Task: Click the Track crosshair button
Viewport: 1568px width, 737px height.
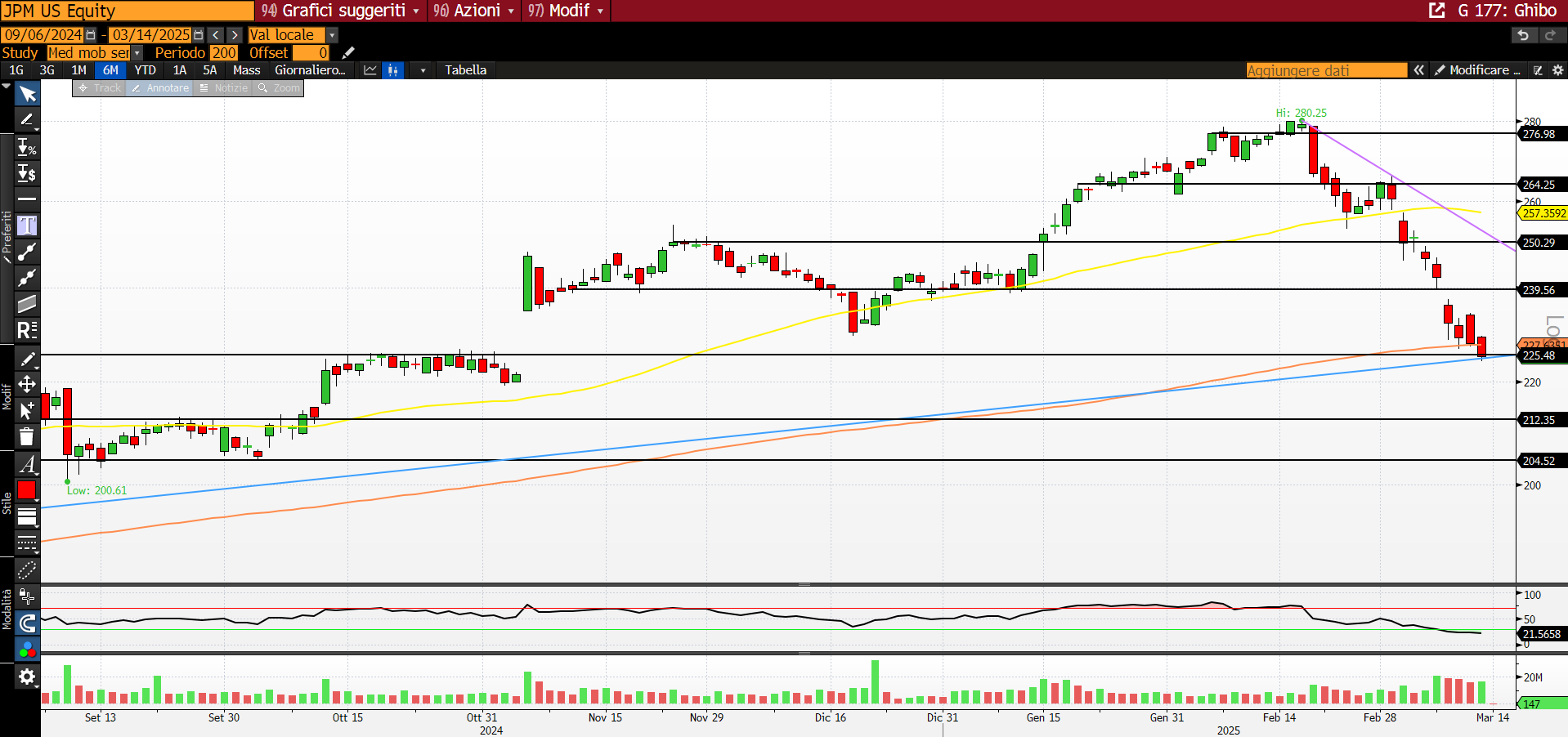Action: pos(99,88)
